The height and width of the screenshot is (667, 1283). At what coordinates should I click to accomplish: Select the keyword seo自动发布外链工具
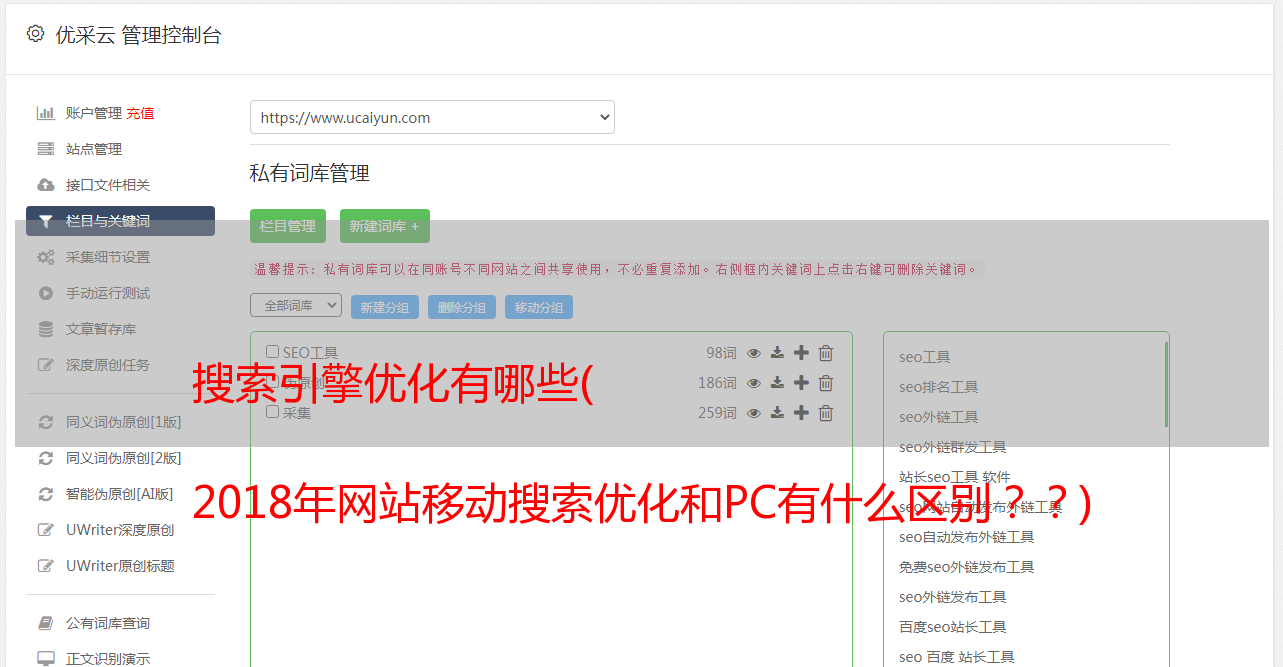coord(967,537)
